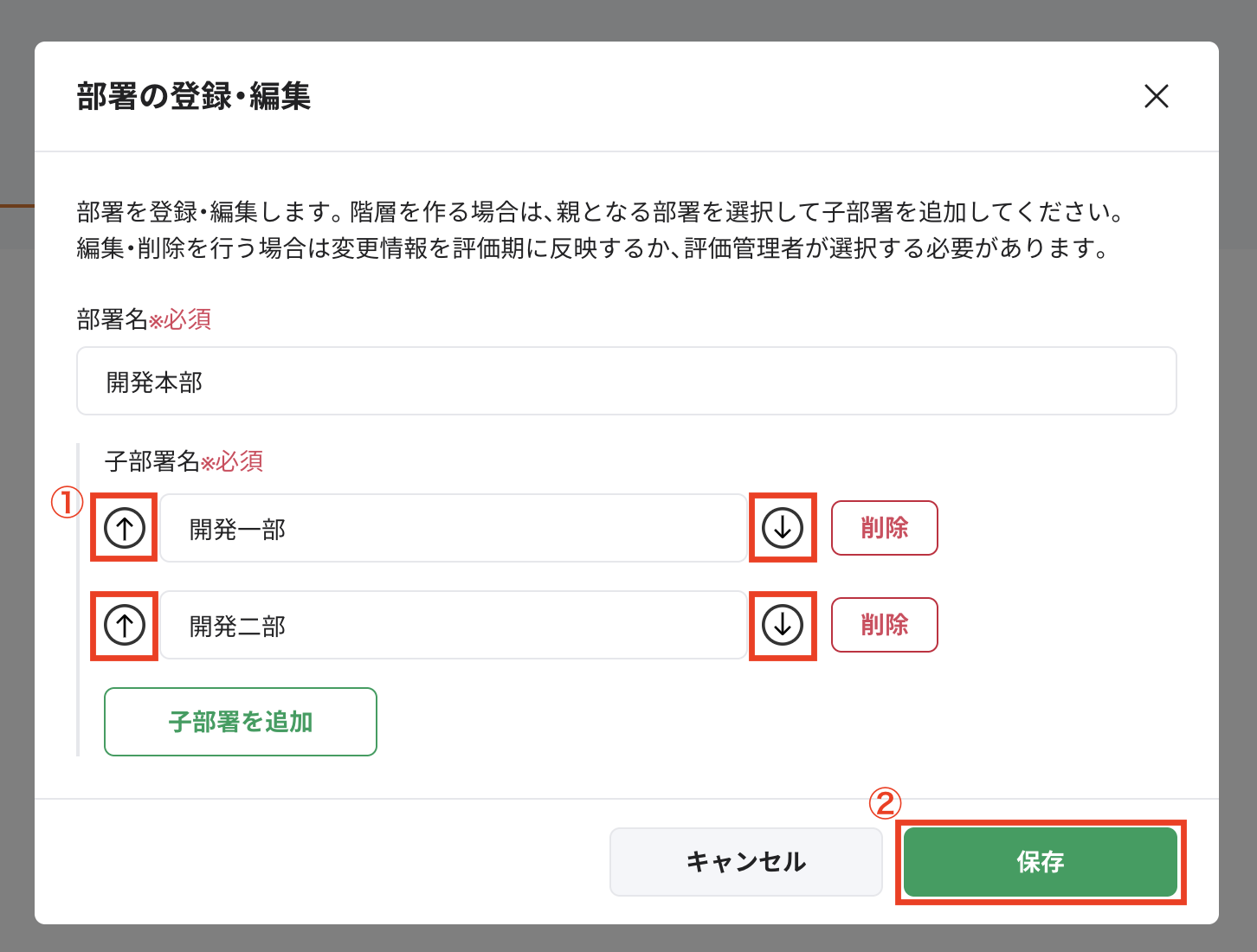Screen dimensions: 1257x952
Task: Click the 子部署名 section label
Action: tap(152, 461)
